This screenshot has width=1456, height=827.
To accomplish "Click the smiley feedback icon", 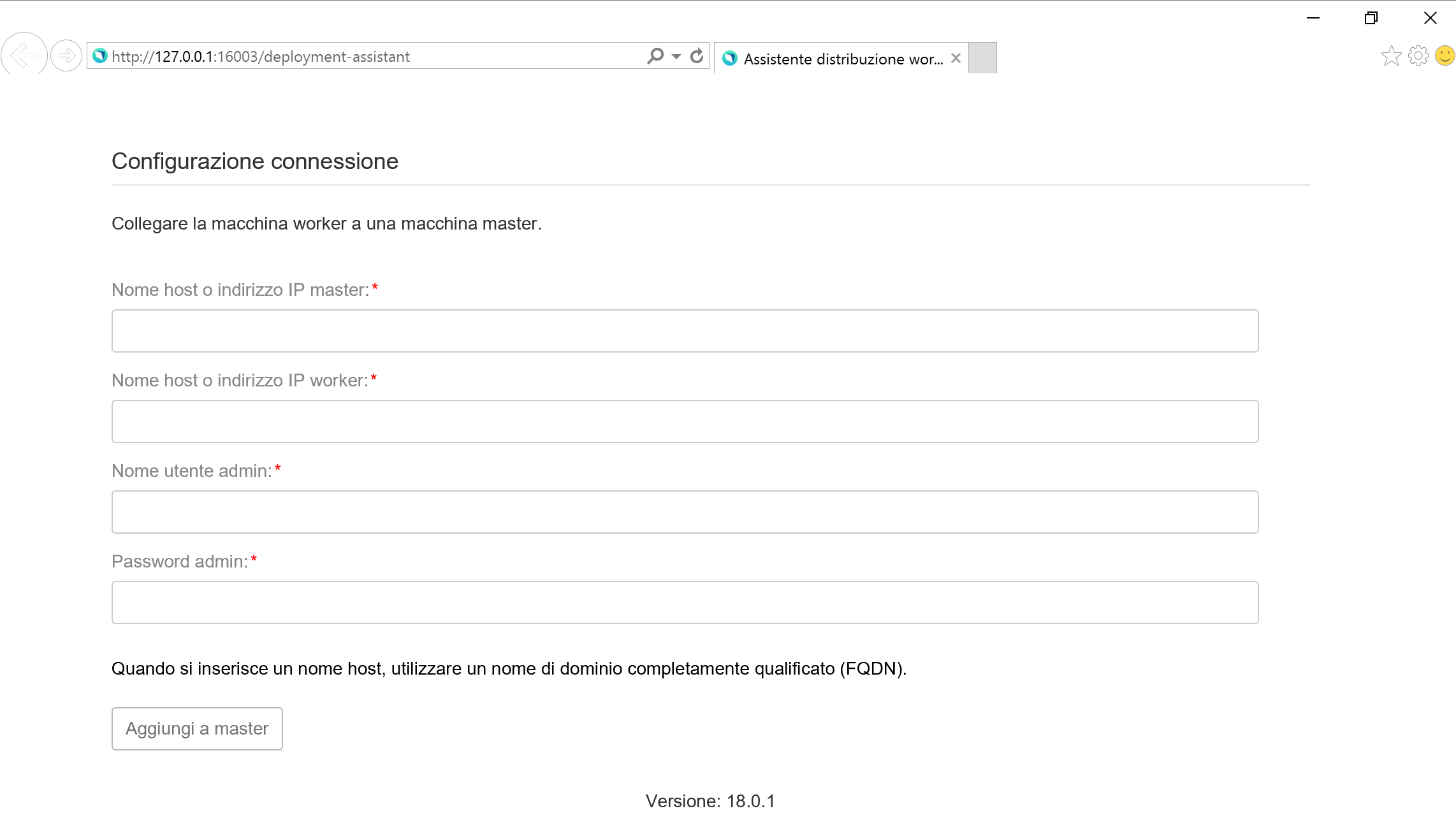I will coord(1445,56).
